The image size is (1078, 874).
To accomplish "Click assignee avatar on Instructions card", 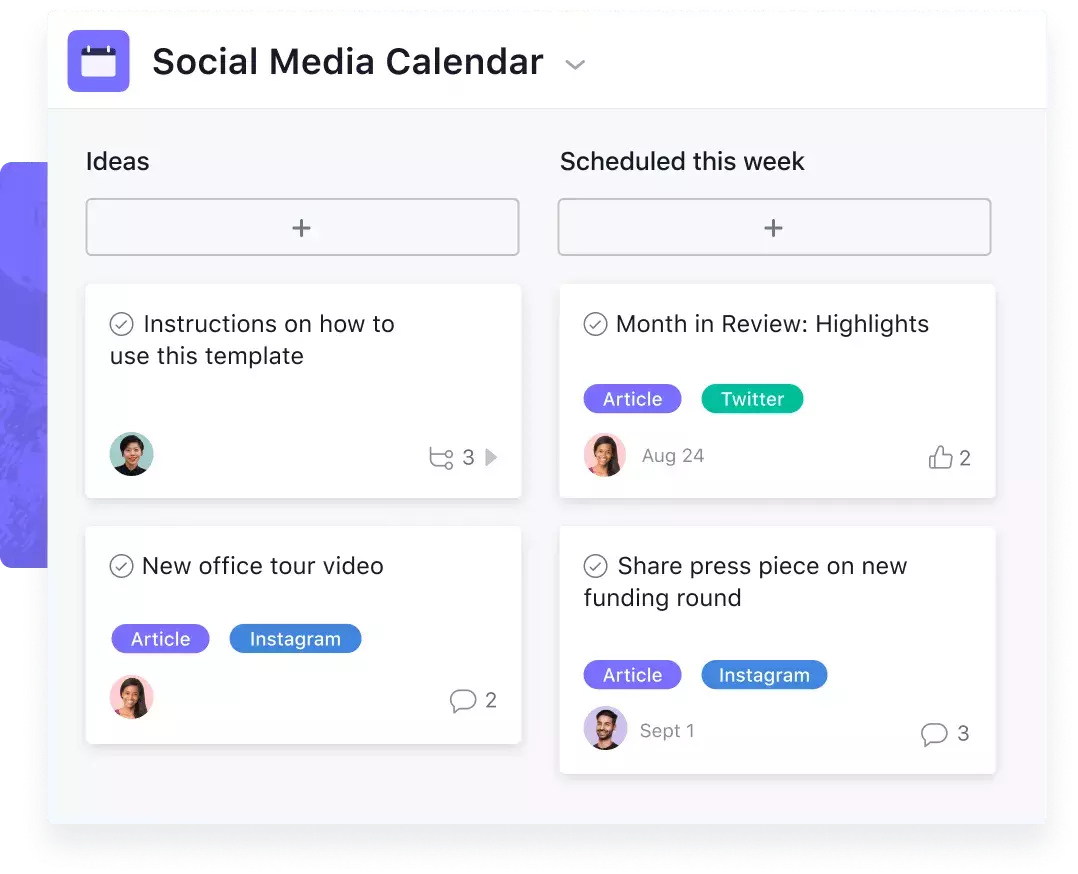I will (x=131, y=454).
